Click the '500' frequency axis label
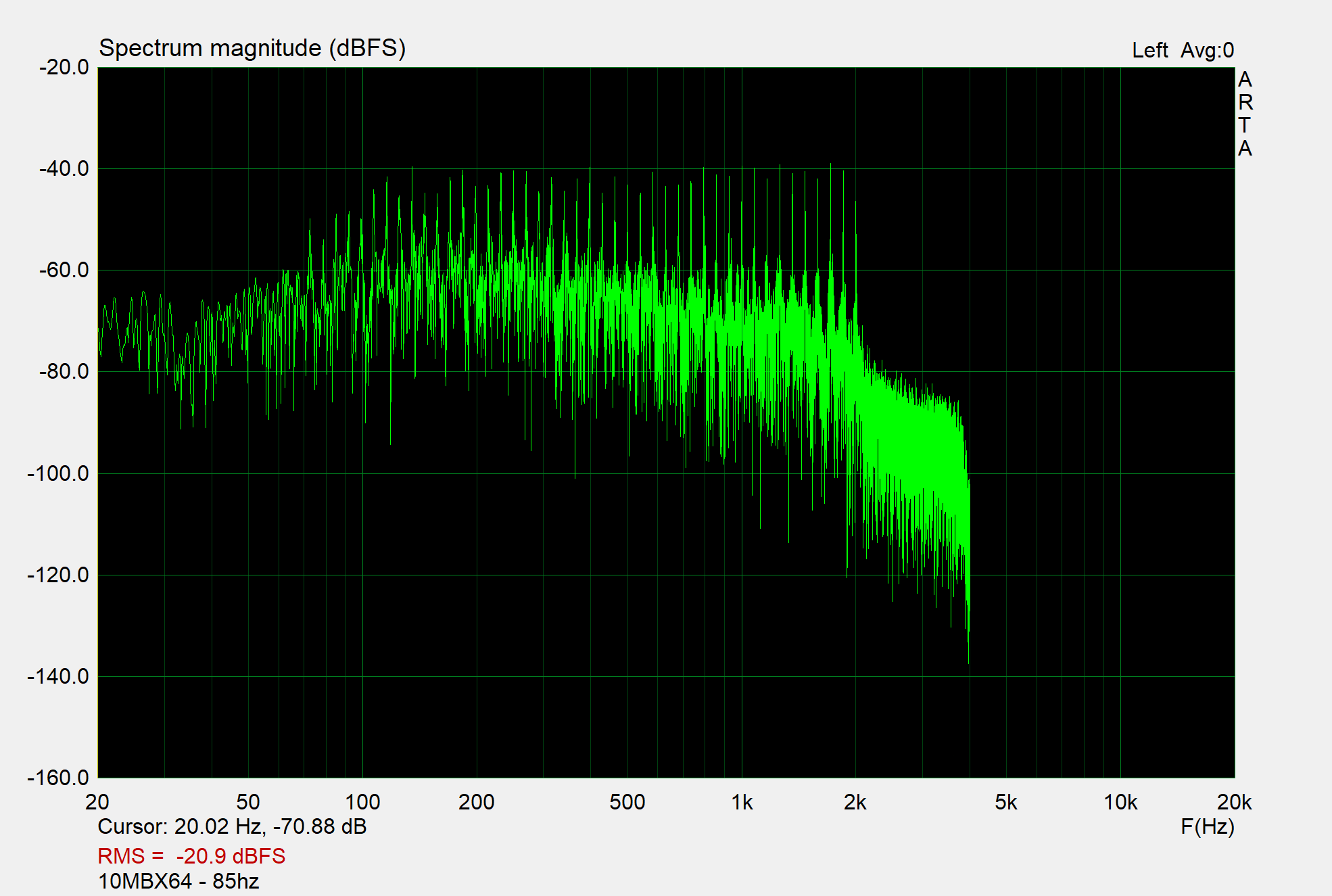 (627, 802)
